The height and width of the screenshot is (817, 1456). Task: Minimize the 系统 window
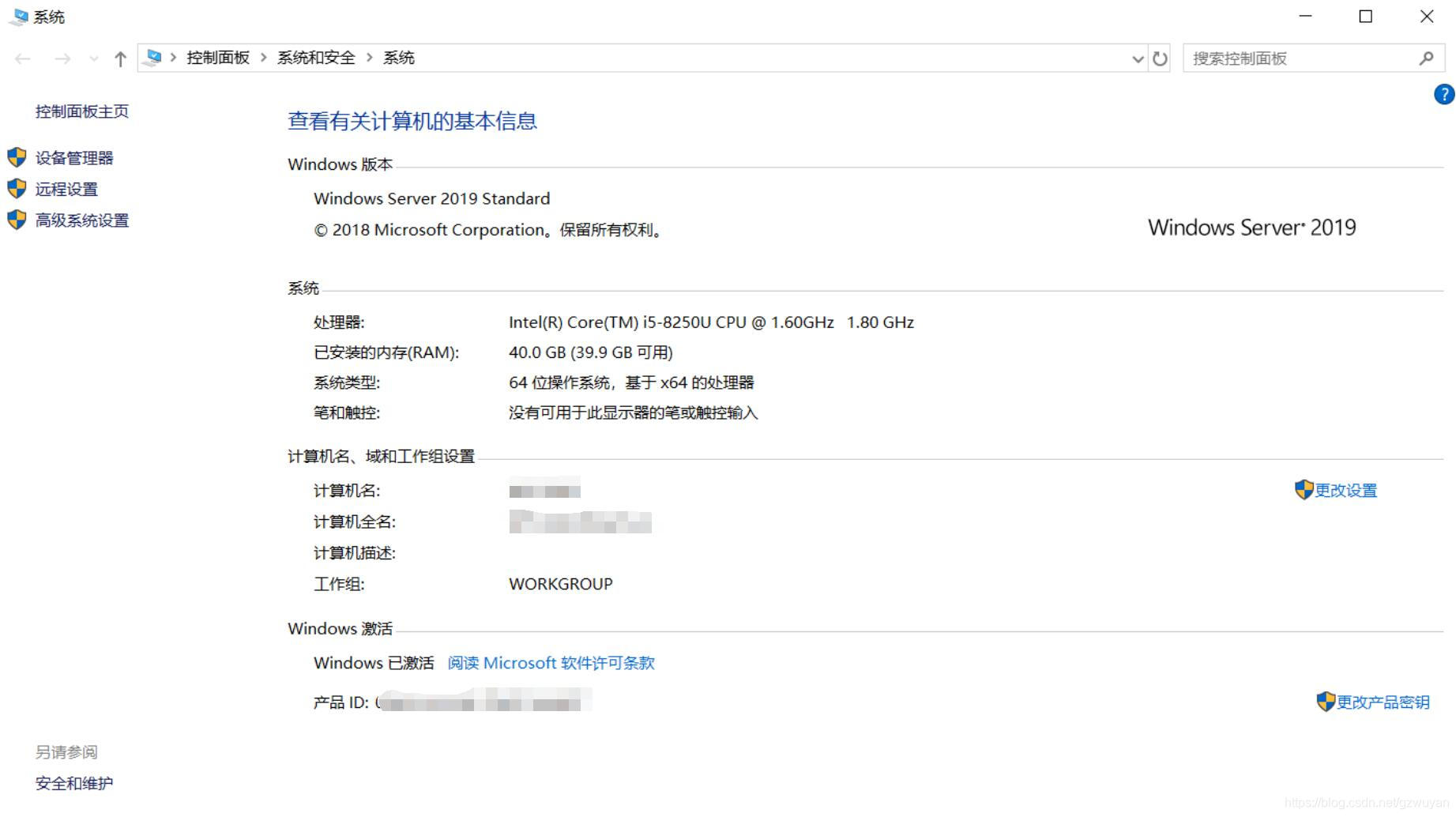tap(1305, 16)
